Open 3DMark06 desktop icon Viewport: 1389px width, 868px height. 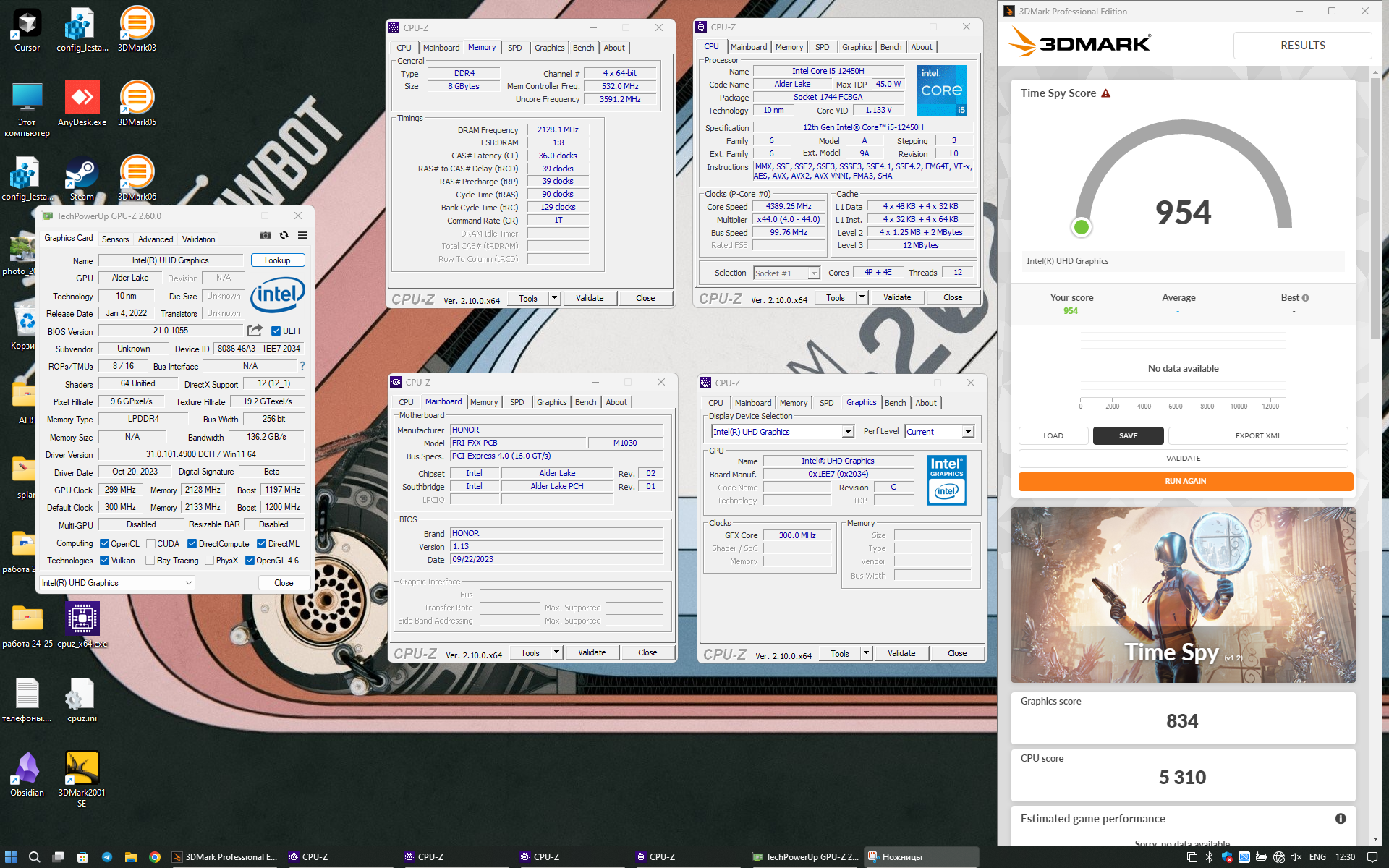click(x=137, y=179)
